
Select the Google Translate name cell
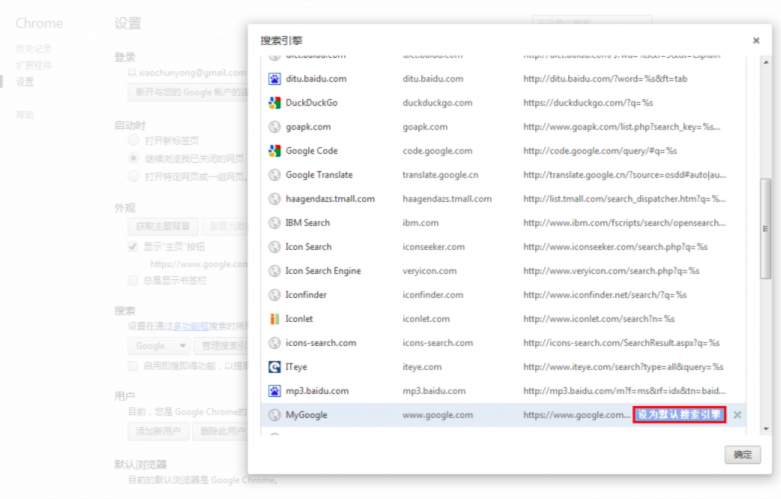pyautogui.click(x=319, y=175)
